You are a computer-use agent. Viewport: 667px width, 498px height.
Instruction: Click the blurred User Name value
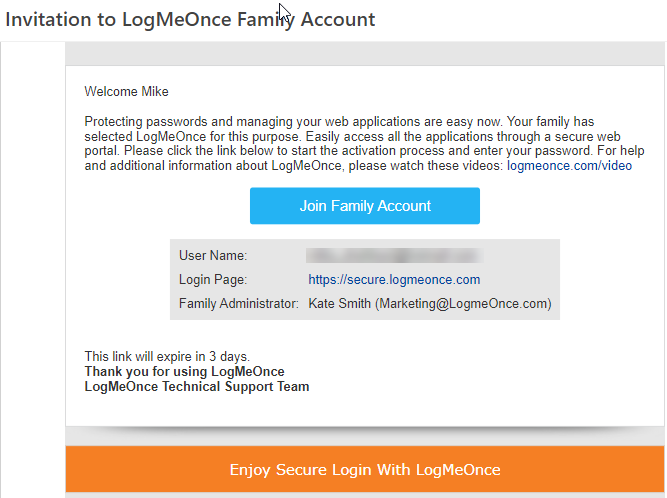[394, 256]
